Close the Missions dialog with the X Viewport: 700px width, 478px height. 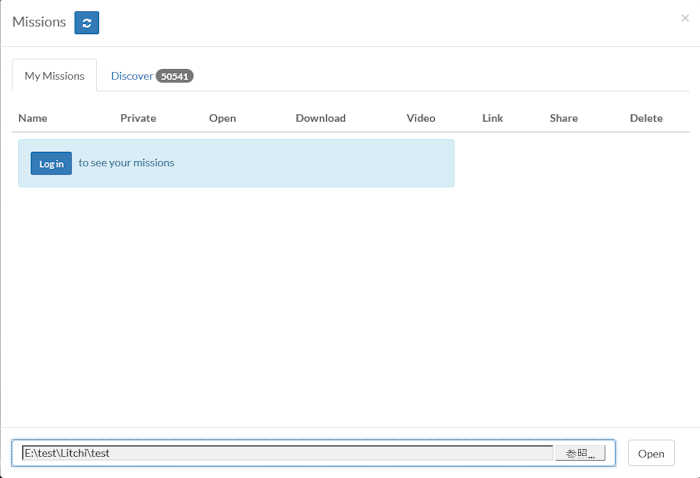pyautogui.click(x=684, y=18)
